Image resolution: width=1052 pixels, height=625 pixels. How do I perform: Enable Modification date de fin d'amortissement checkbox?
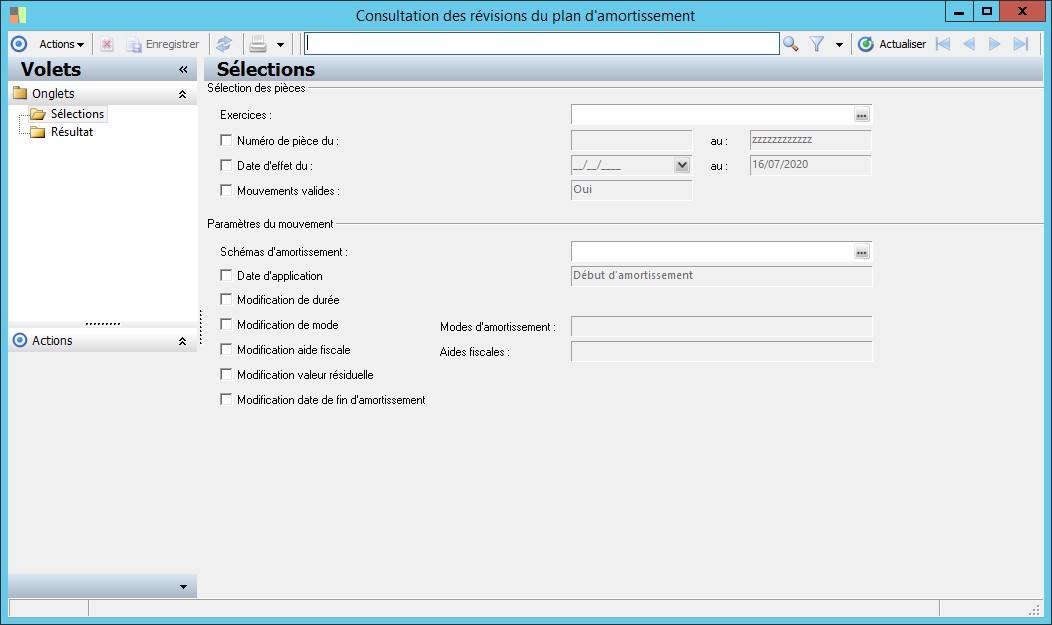tap(226, 400)
